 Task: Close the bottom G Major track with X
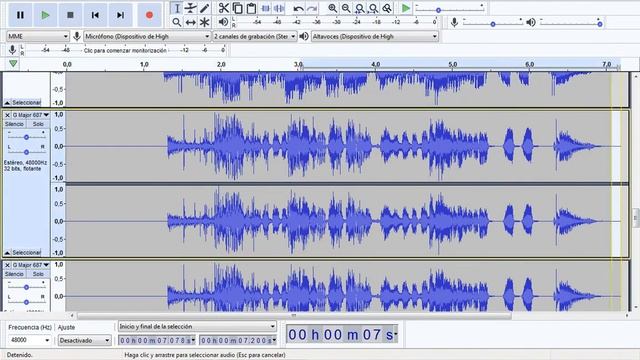click(x=7, y=265)
